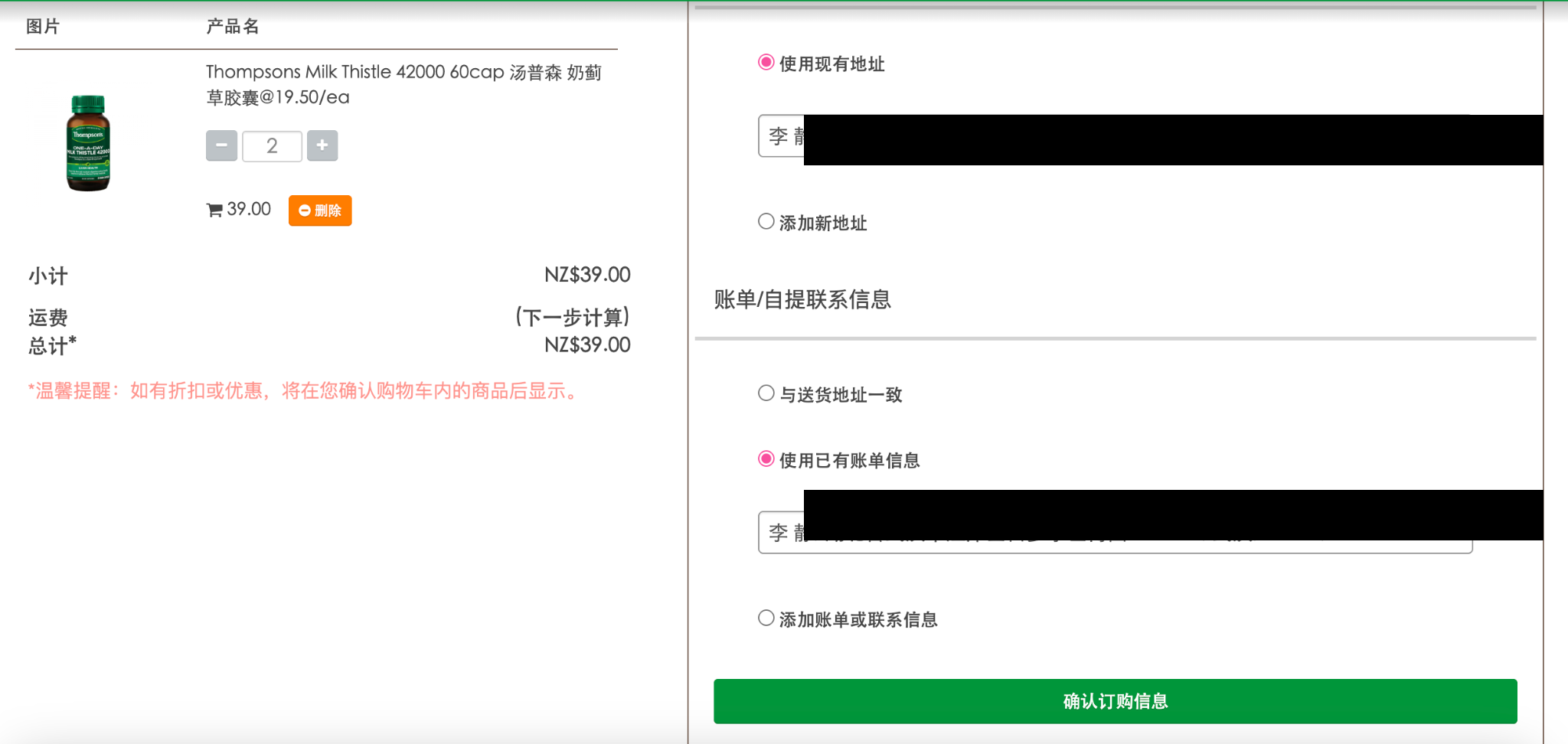Select the 添加账单或联系信息 radio button
Image resolution: width=1568 pixels, height=744 pixels.
pyautogui.click(x=766, y=618)
